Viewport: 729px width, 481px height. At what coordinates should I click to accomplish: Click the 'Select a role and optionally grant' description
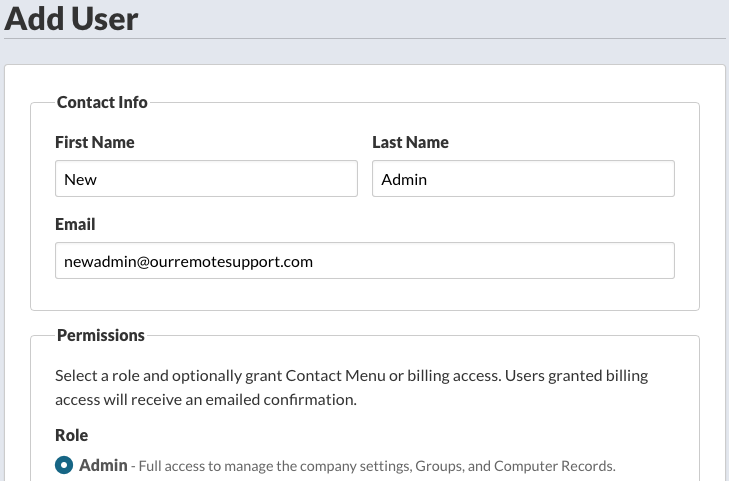[x=351, y=387]
